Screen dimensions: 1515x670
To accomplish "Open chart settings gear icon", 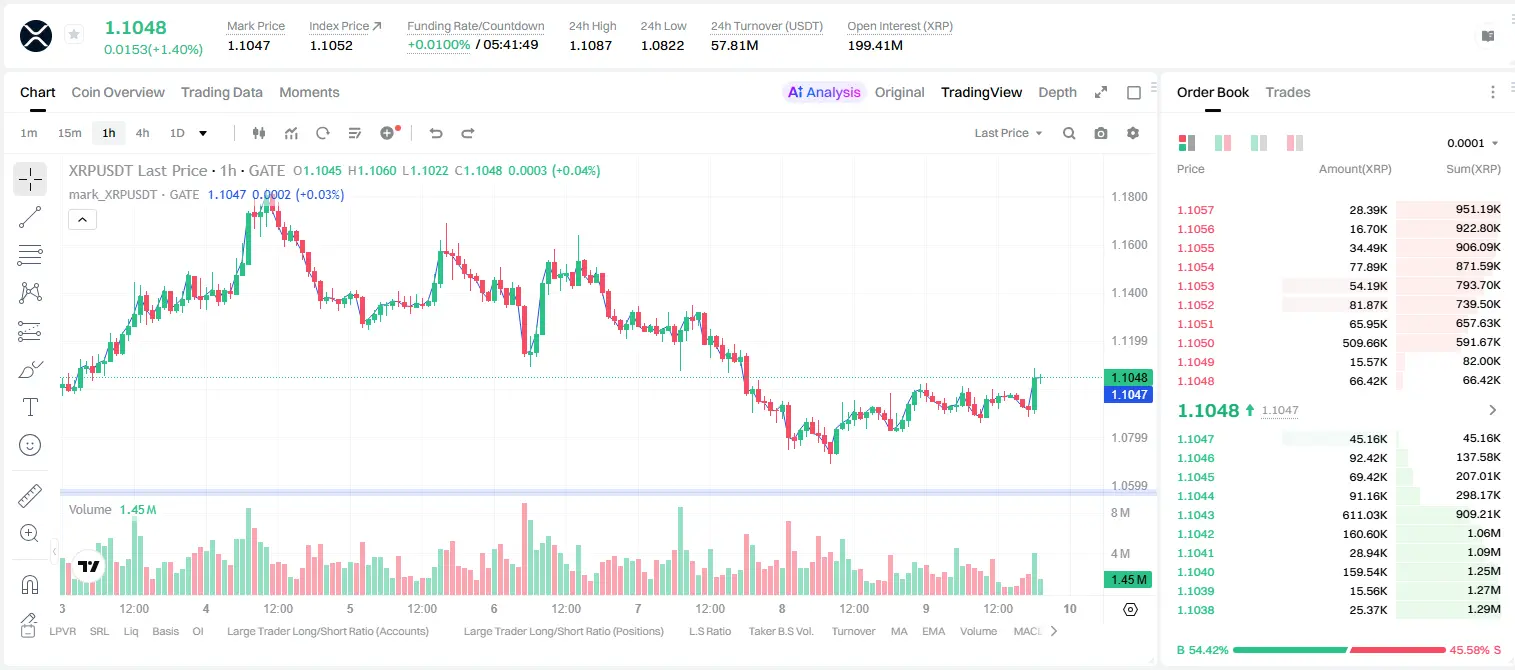I will (1133, 133).
